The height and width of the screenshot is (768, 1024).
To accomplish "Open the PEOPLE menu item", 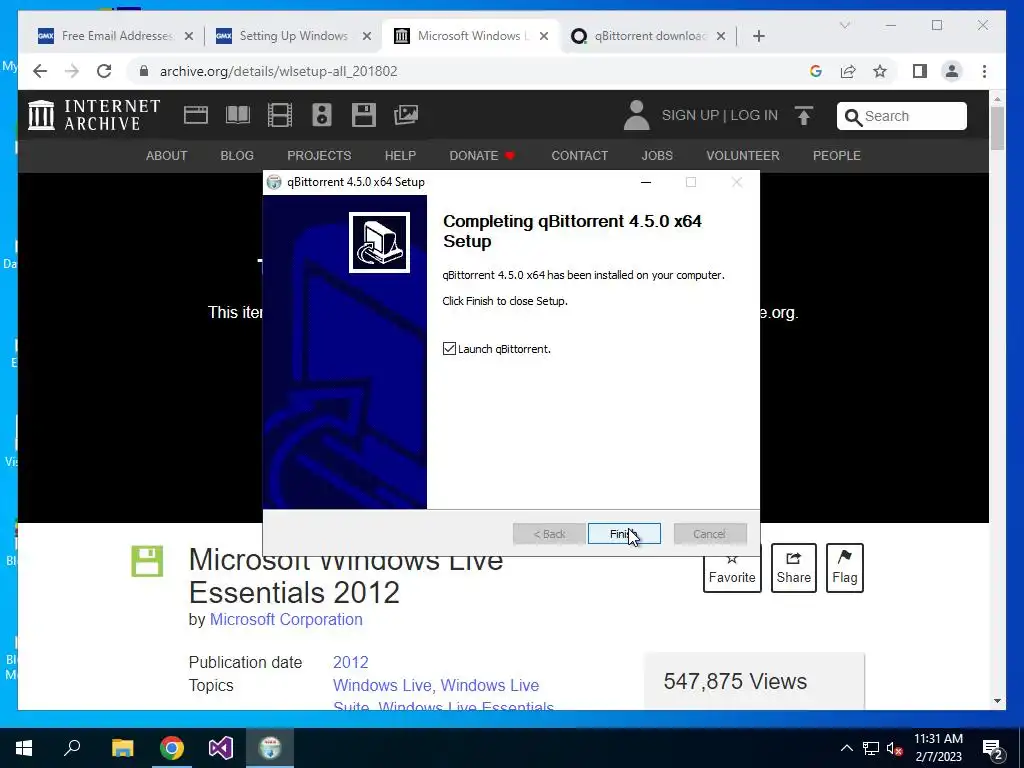I will (837, 155).
